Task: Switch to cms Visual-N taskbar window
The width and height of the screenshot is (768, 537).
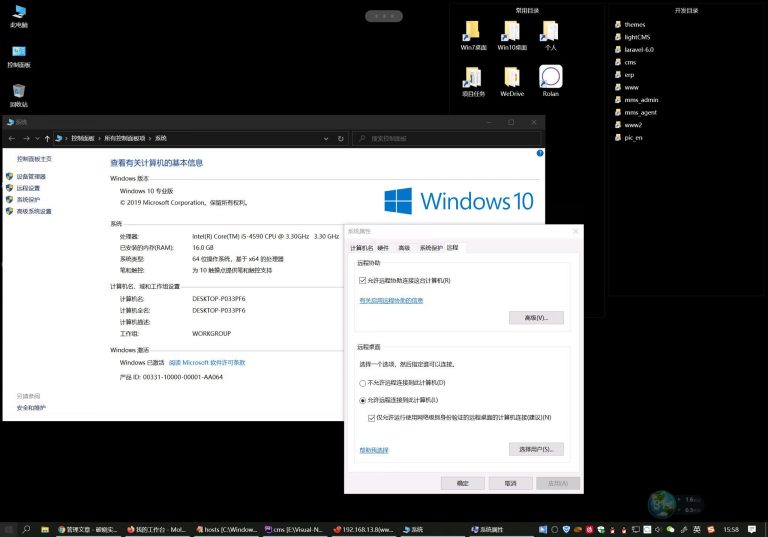Action: 294,530
